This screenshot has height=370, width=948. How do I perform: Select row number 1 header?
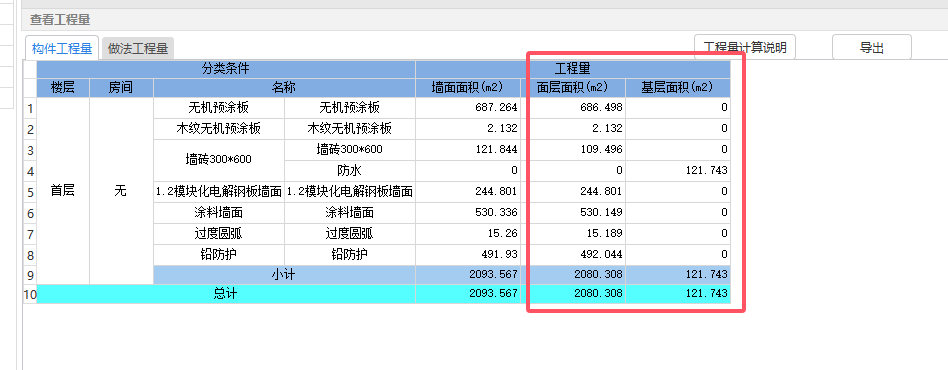[x=30, y=109]
